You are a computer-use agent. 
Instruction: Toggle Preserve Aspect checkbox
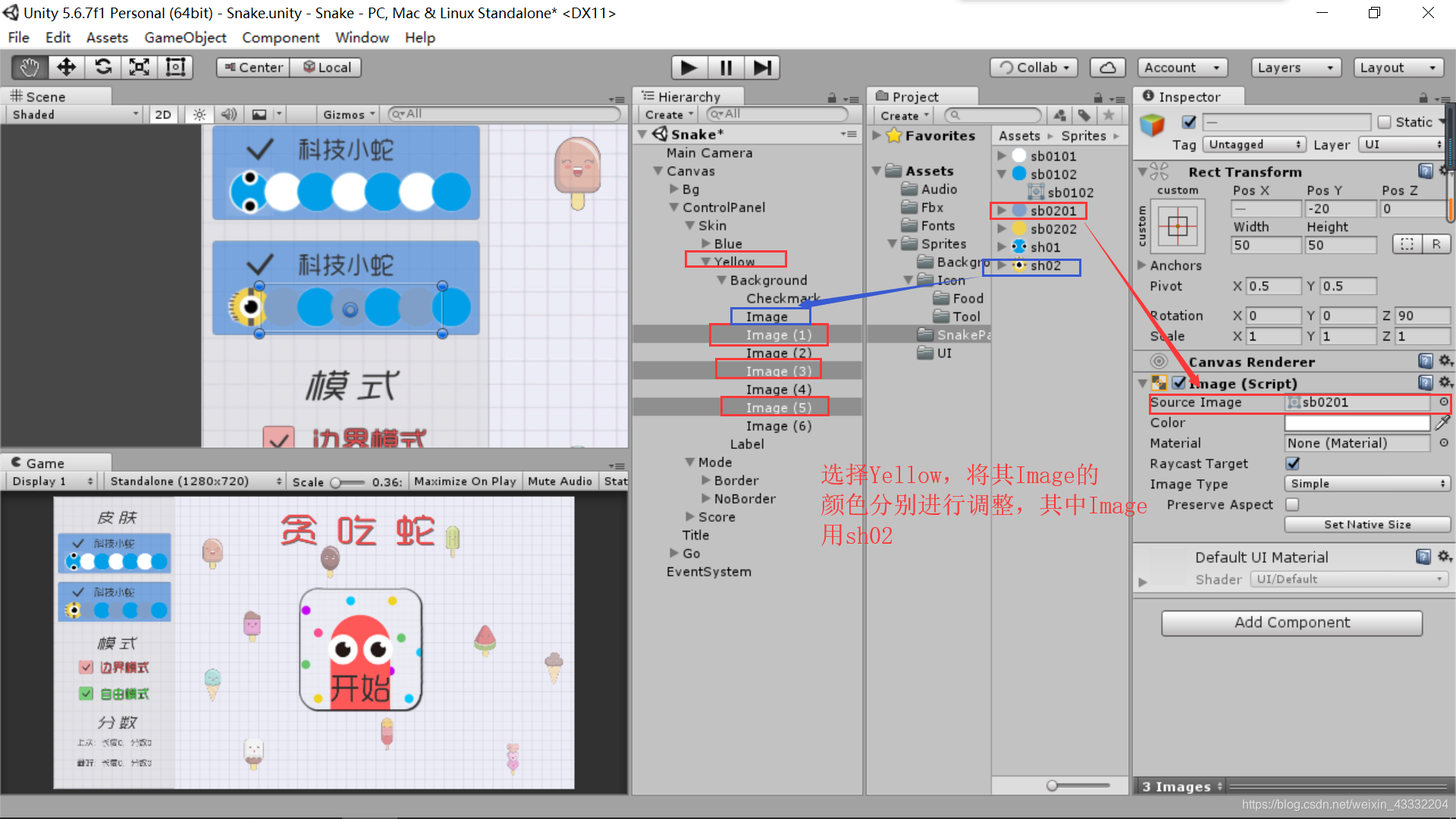[x=1293, y=504]
